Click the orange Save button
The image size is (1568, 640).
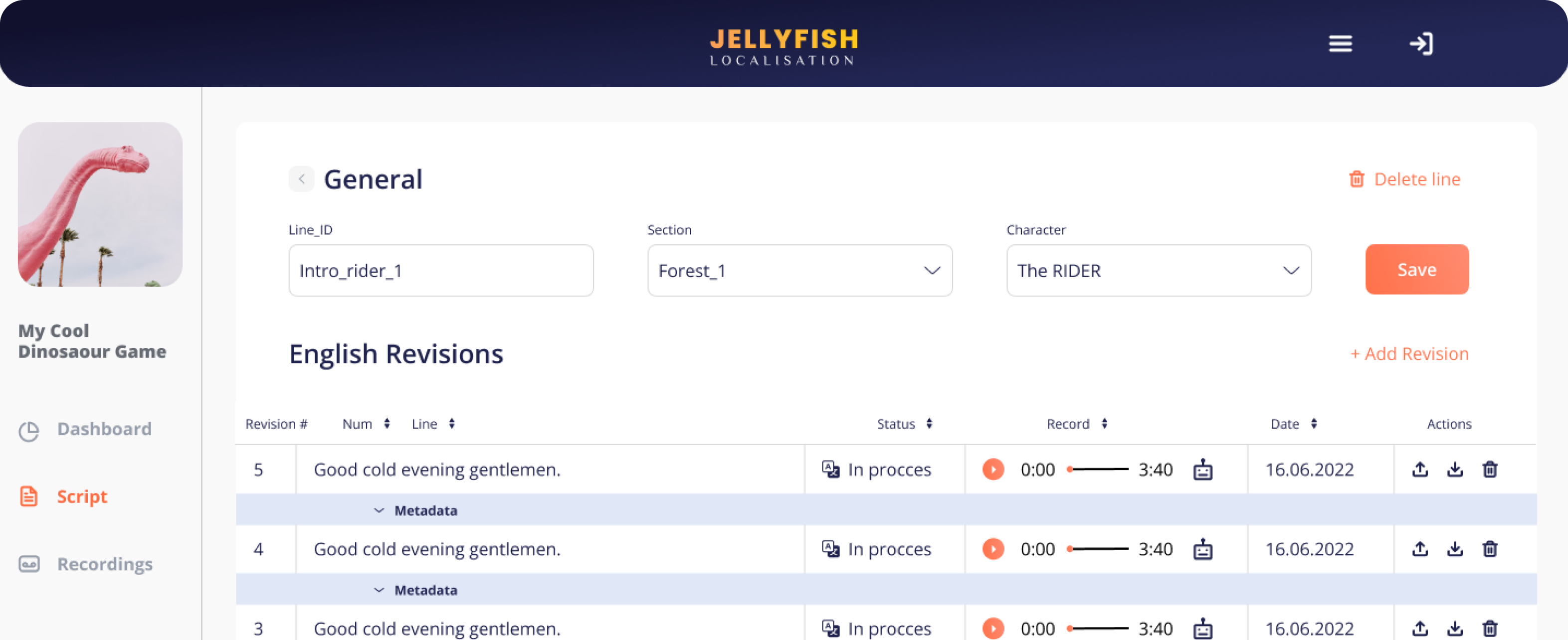[x=1416, y=270]
